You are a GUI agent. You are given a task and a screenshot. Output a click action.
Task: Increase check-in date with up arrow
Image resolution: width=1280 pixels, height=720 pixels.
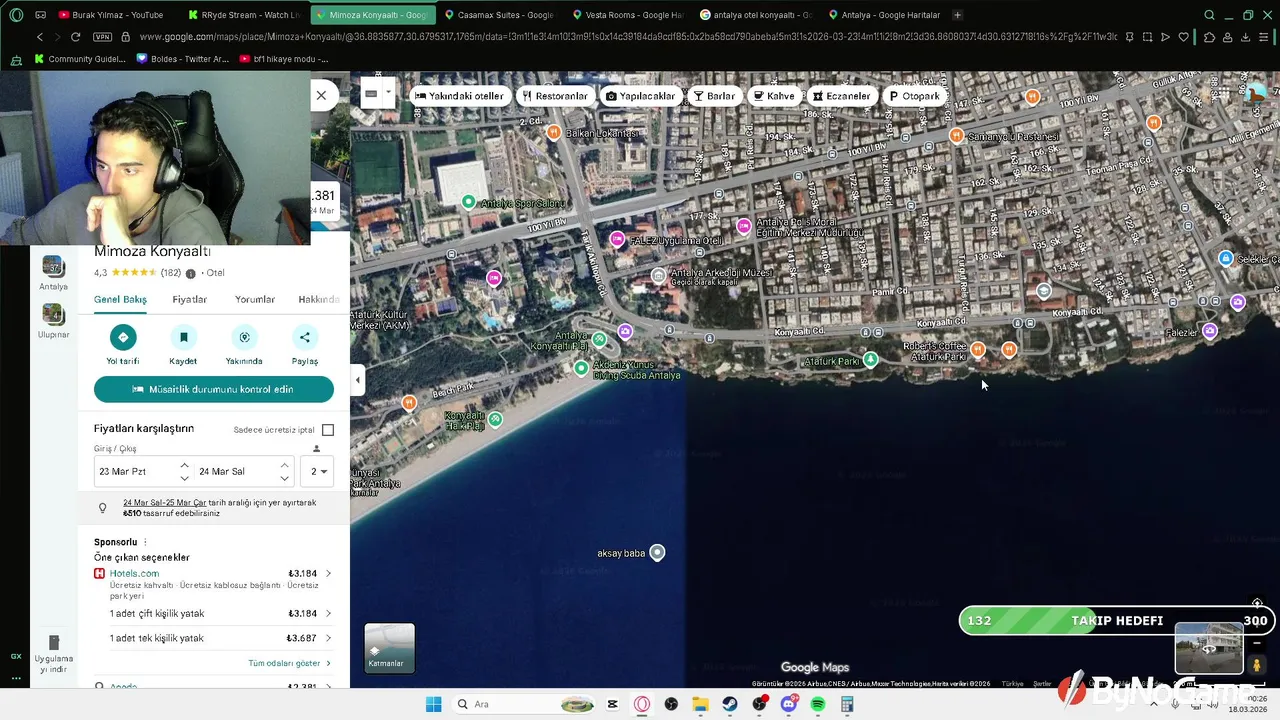coord(184,465)
